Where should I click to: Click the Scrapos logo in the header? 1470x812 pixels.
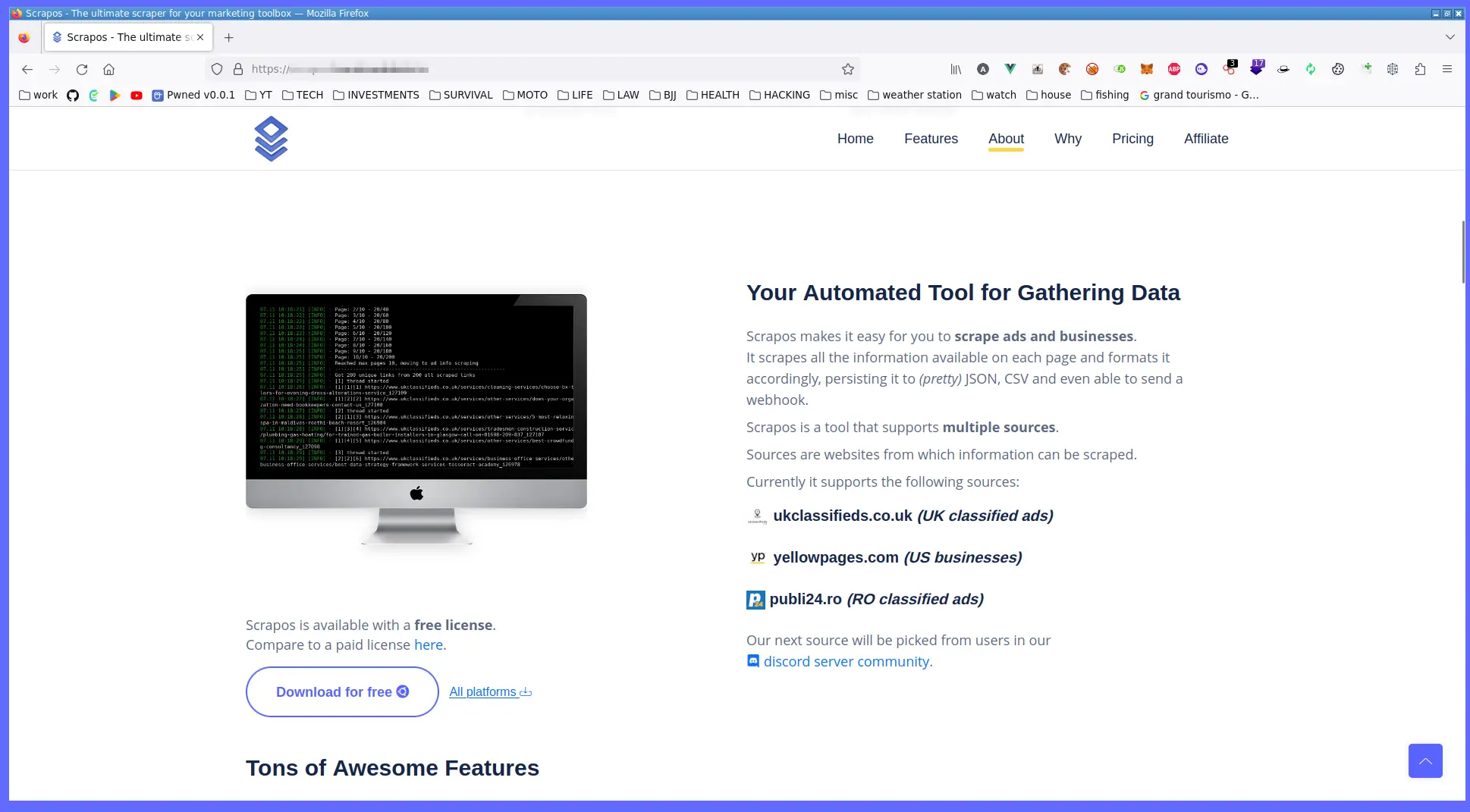pyautogui.click(x=271, y=139)
